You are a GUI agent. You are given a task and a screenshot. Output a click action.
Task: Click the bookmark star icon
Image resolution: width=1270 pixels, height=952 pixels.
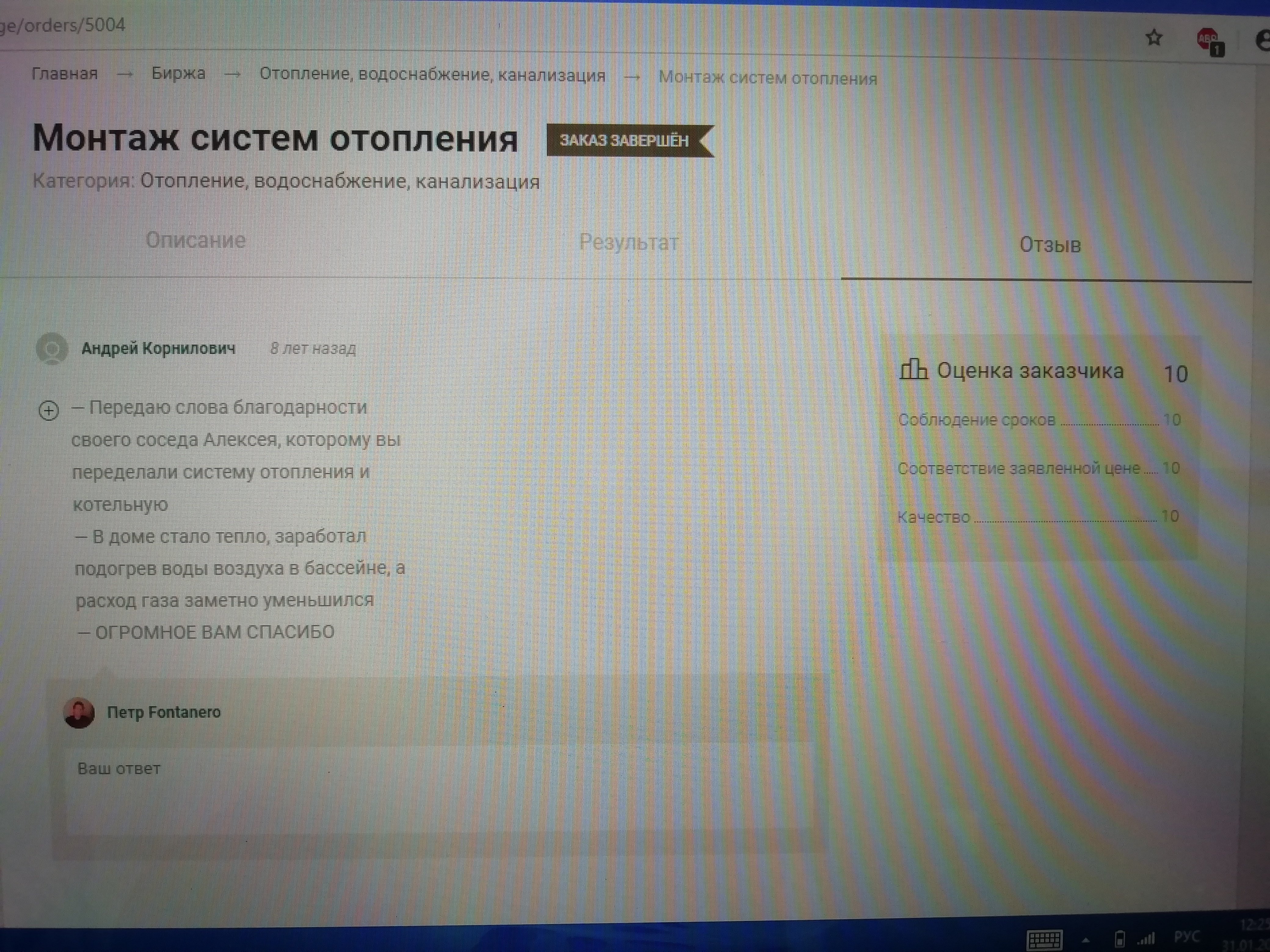(x=1154, y=38)
